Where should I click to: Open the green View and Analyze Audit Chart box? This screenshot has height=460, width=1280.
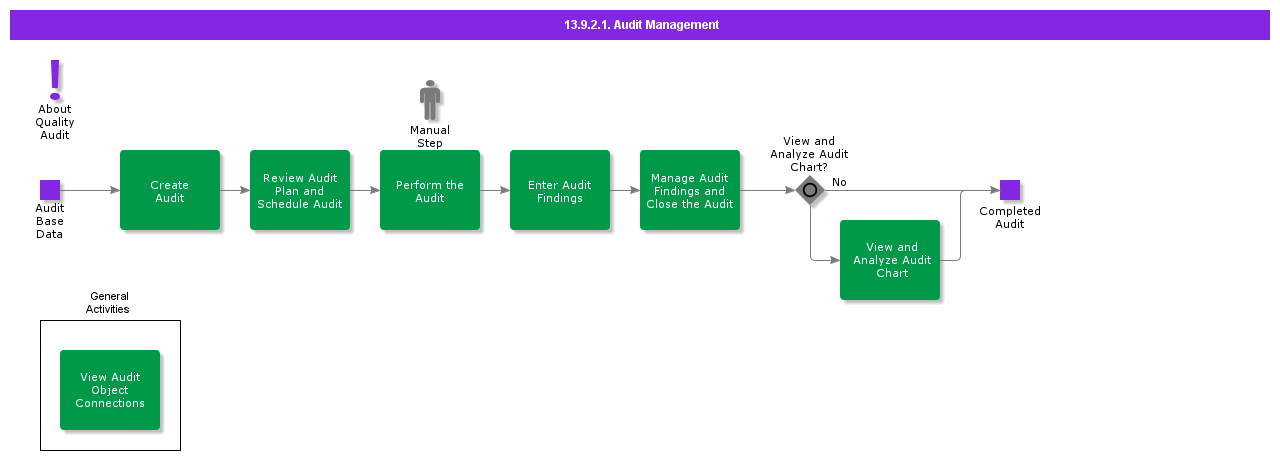[890, 260]
